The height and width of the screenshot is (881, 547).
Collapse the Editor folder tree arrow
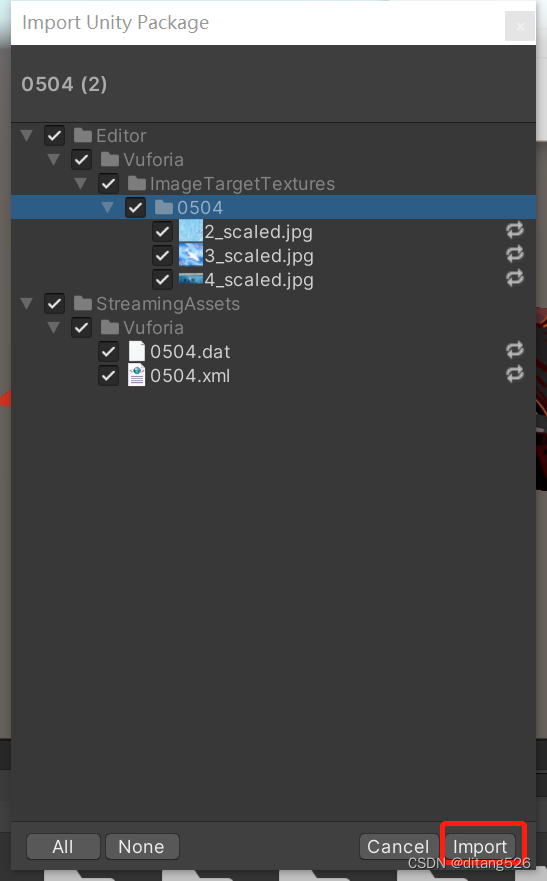(x=26, y=135)
